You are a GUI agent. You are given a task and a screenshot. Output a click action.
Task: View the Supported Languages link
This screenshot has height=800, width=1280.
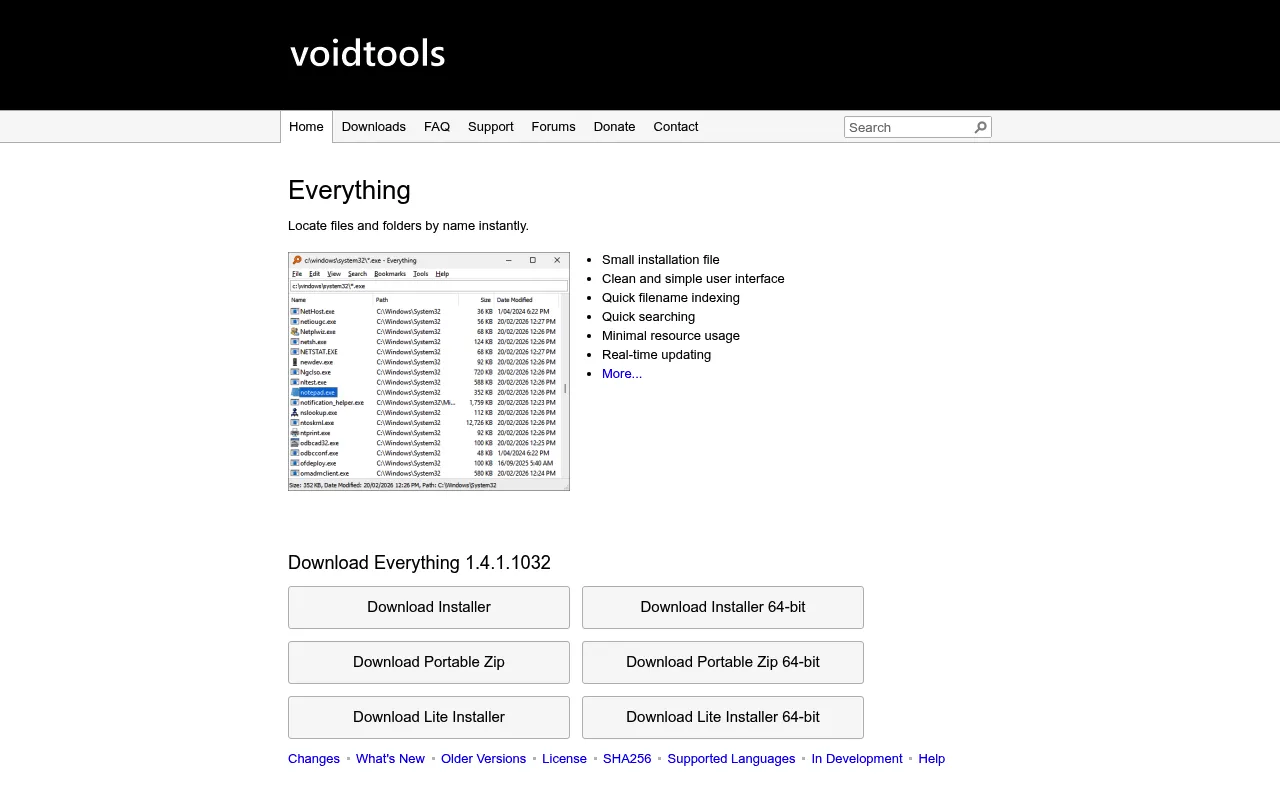point(731,759)
